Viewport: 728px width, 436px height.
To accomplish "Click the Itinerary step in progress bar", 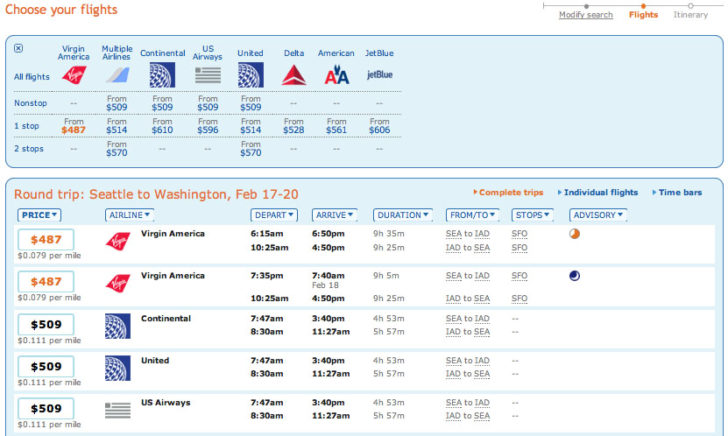I will tap(691, 15).
